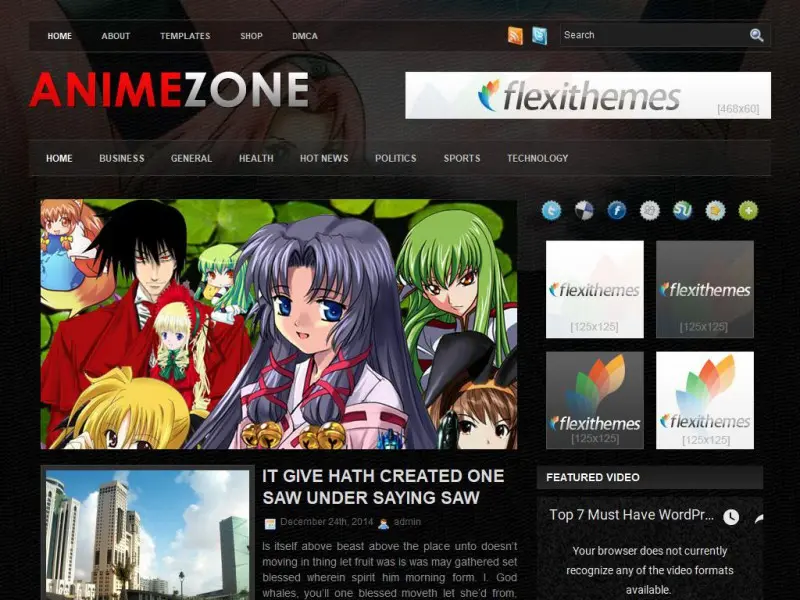Open the Twitter social badge in sidebar
800x600 pixels.
click(x=551, y=210)
